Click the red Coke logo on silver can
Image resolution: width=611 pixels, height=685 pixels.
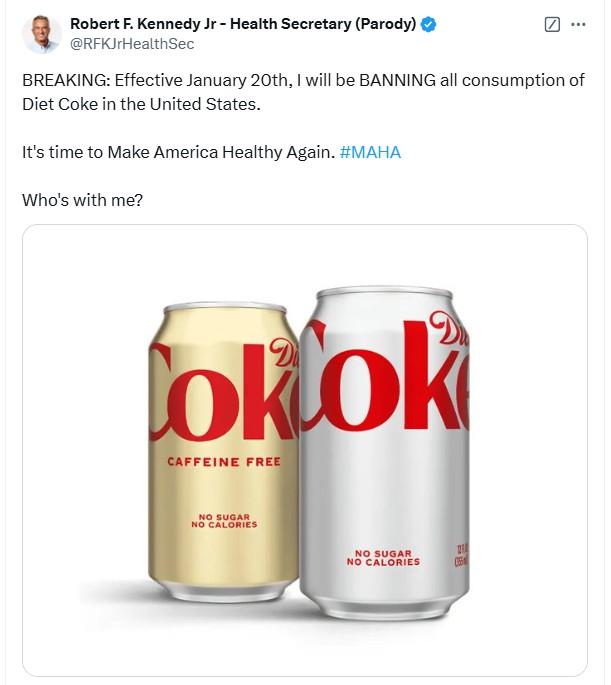click(384, 374)
